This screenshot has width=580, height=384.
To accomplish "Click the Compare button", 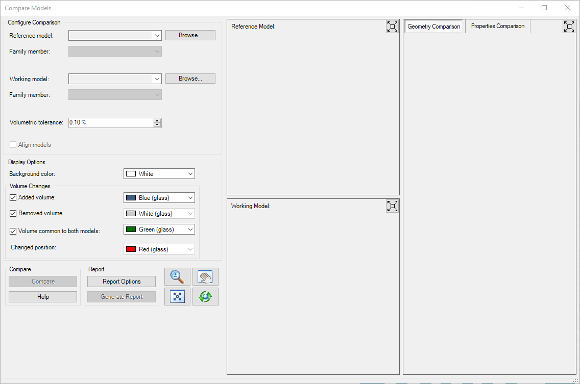I will click(x=43, y=282).
